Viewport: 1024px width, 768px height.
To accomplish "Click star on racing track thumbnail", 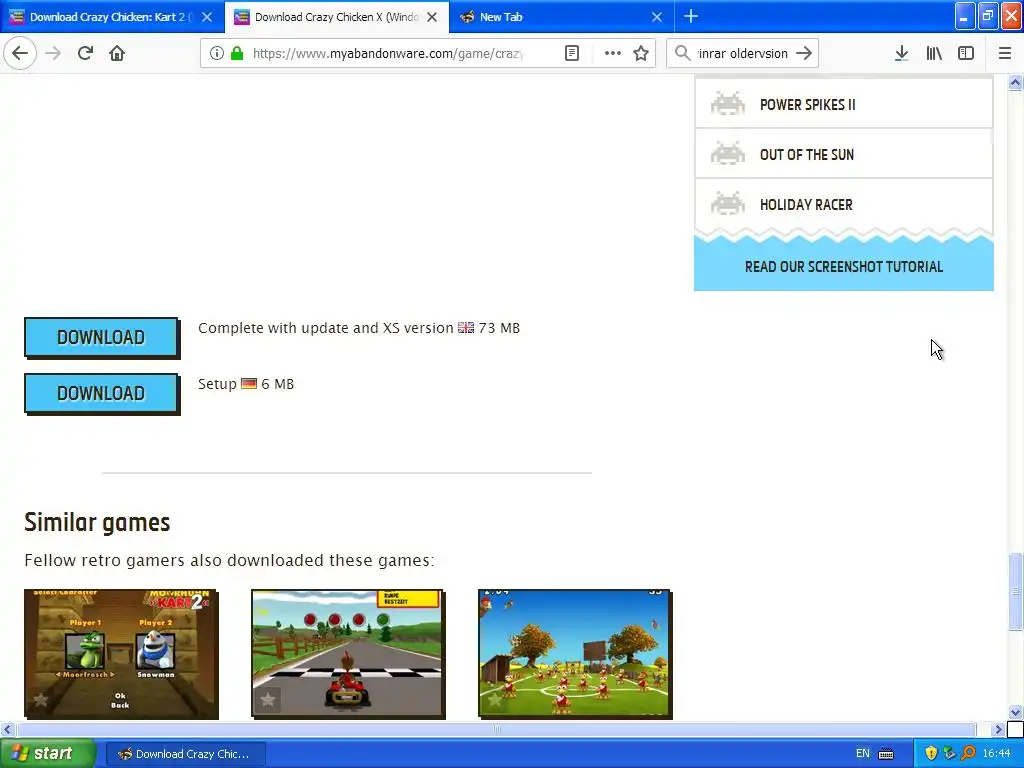I will (268, 700).
